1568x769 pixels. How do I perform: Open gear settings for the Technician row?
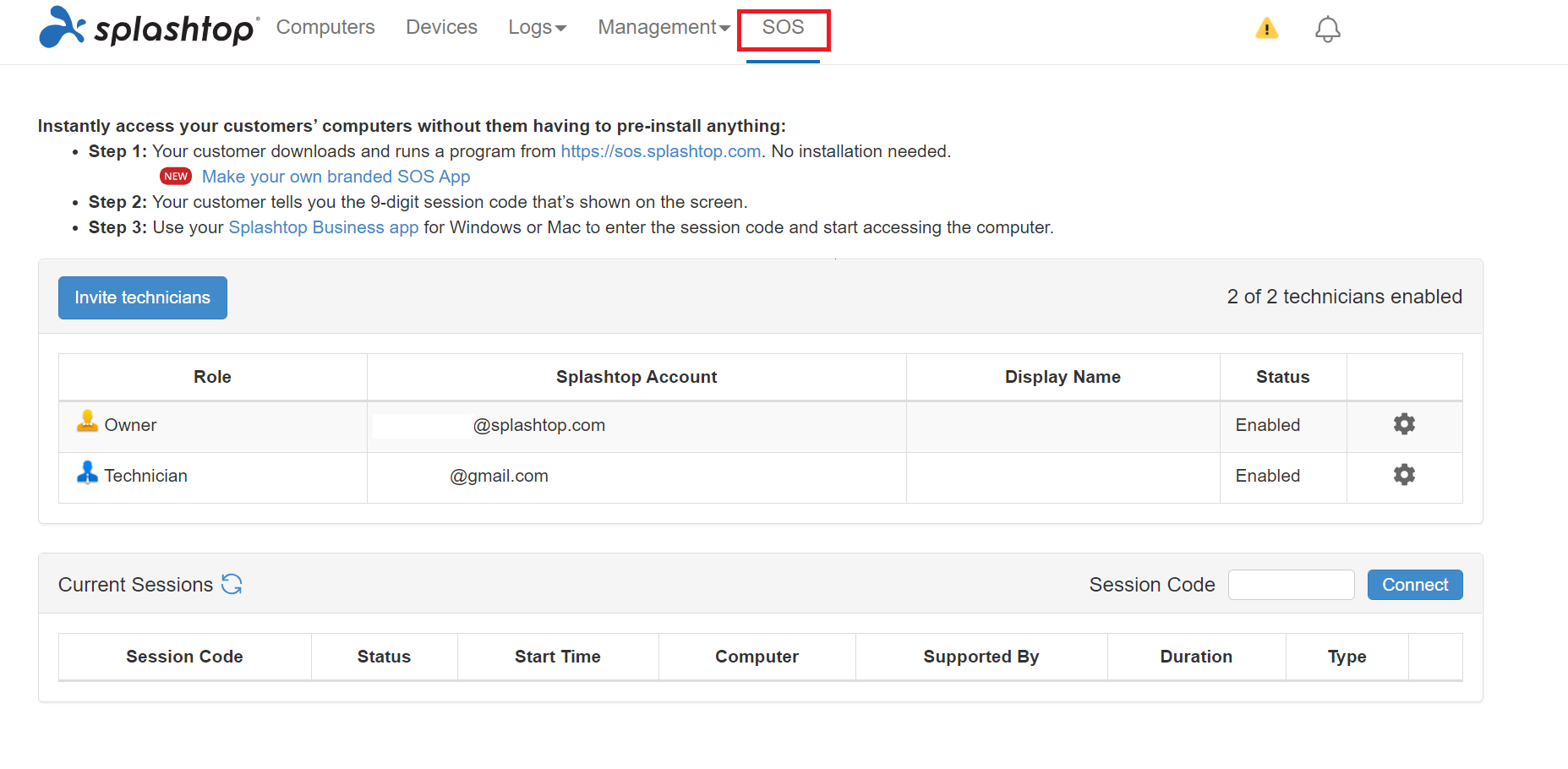(1404, 475)
